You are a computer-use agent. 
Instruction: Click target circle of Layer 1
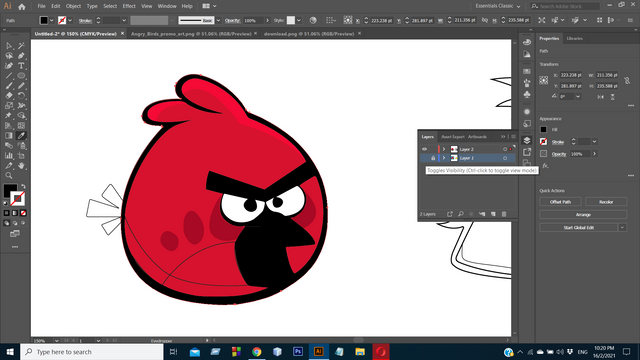click(x=505, y=158)
